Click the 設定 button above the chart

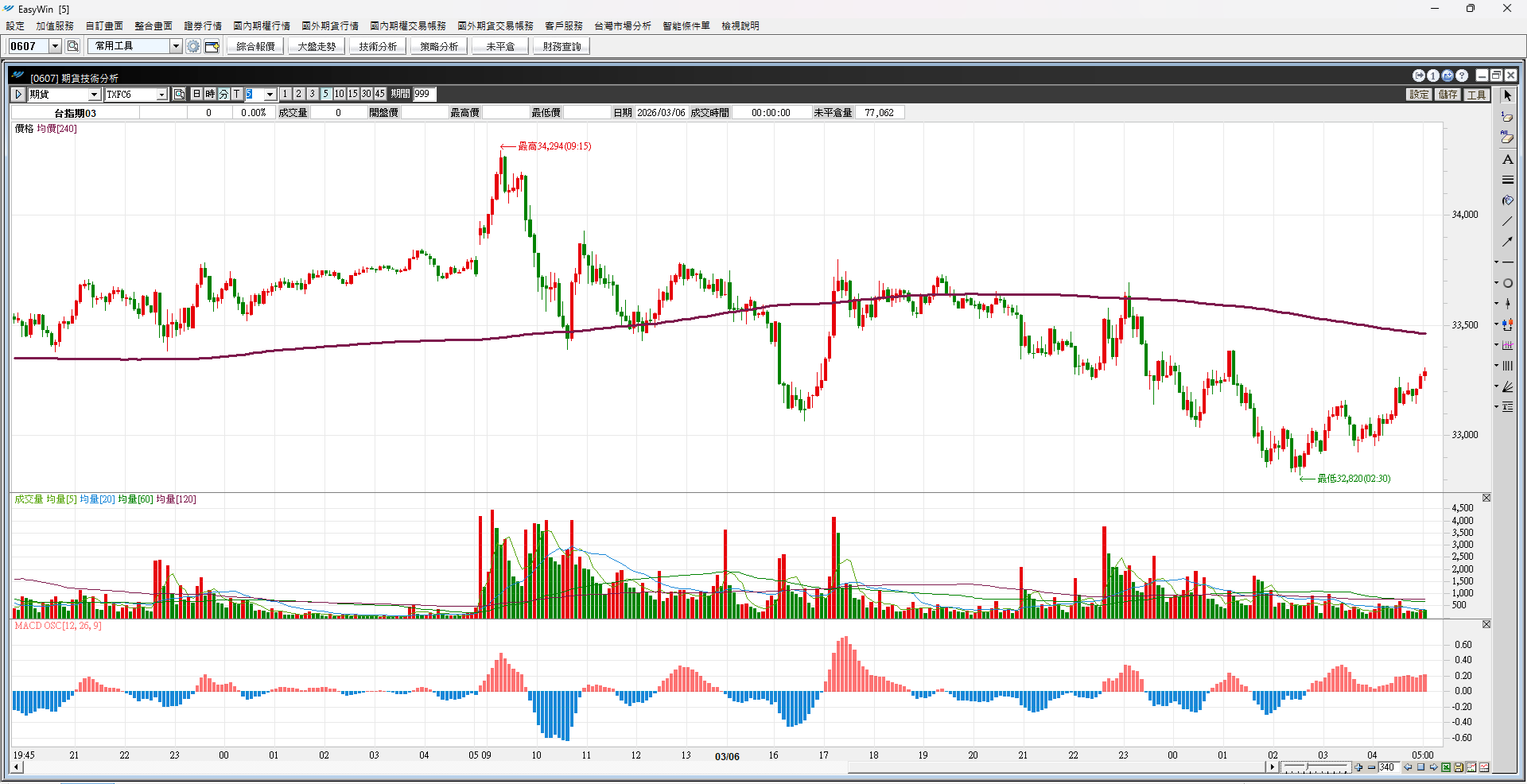tap(1419, 95)
